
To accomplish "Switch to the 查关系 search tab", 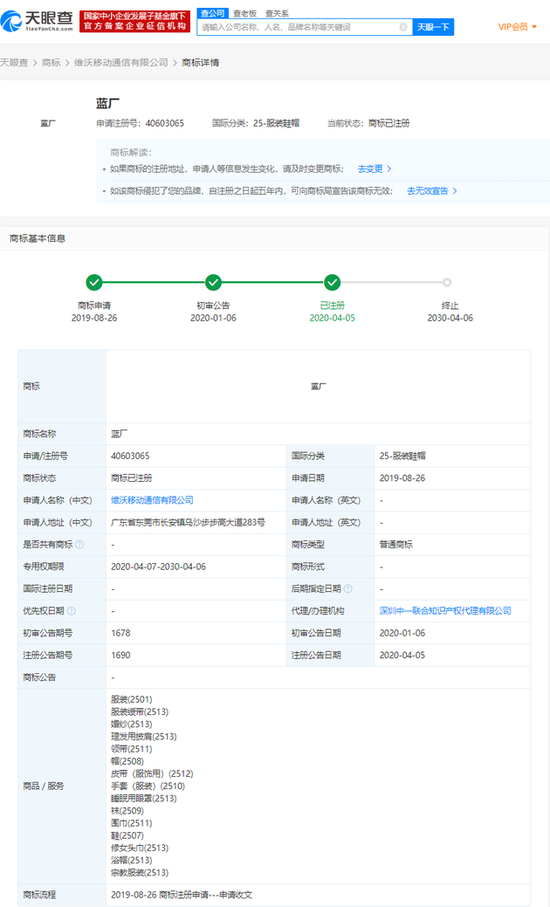I will pos(277,13).
